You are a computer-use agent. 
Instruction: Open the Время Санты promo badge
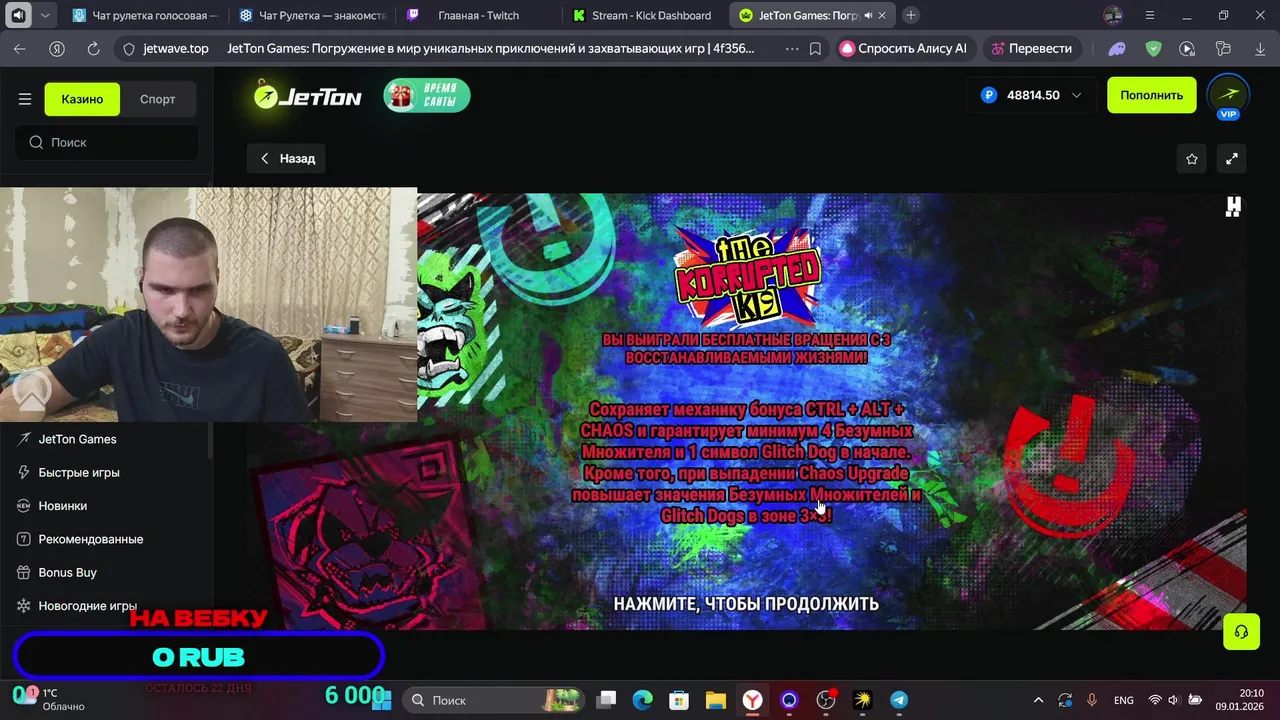(x=427, y=95)
